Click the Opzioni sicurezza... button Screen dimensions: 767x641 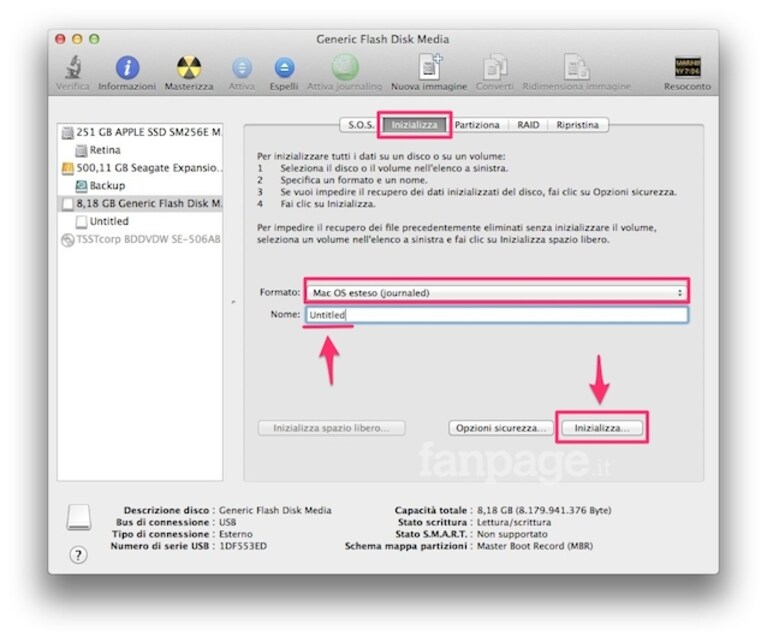pos(500,428)
